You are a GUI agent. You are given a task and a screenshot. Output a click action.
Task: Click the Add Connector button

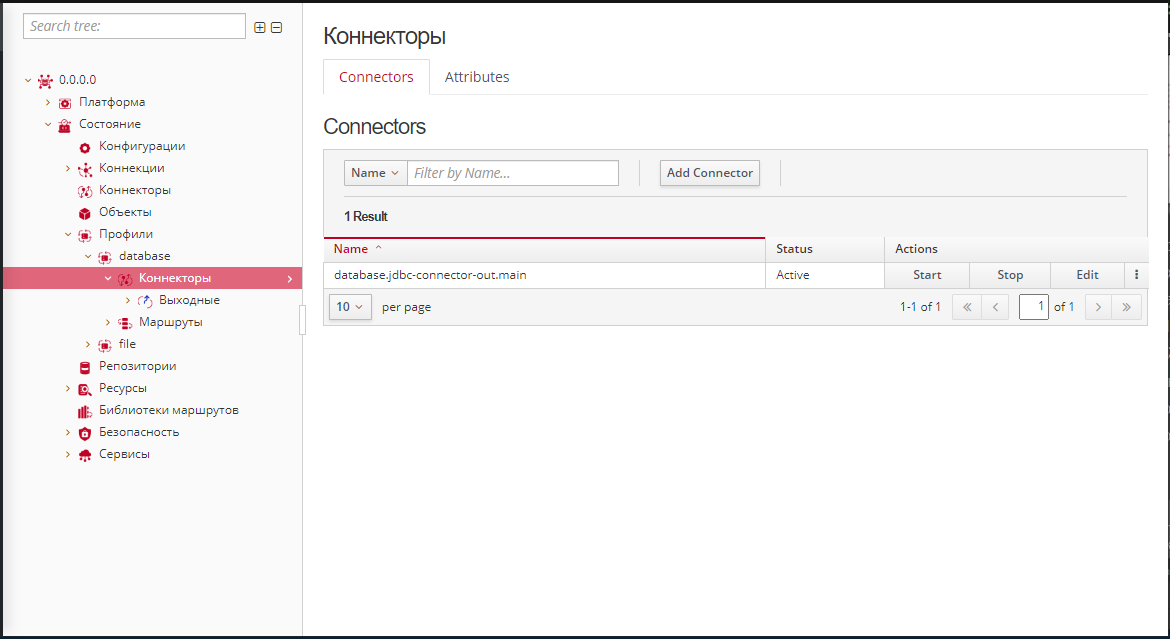click(x=709, y=172)
